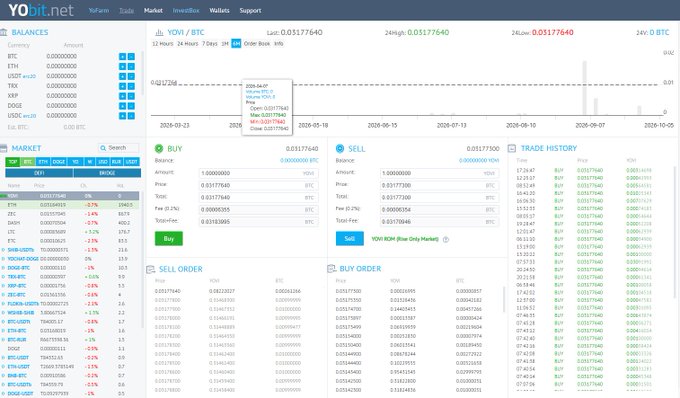Viewport: 680px width, 398px height.
Task: Select the DOGE market filter tab
Action: point(59,162)
